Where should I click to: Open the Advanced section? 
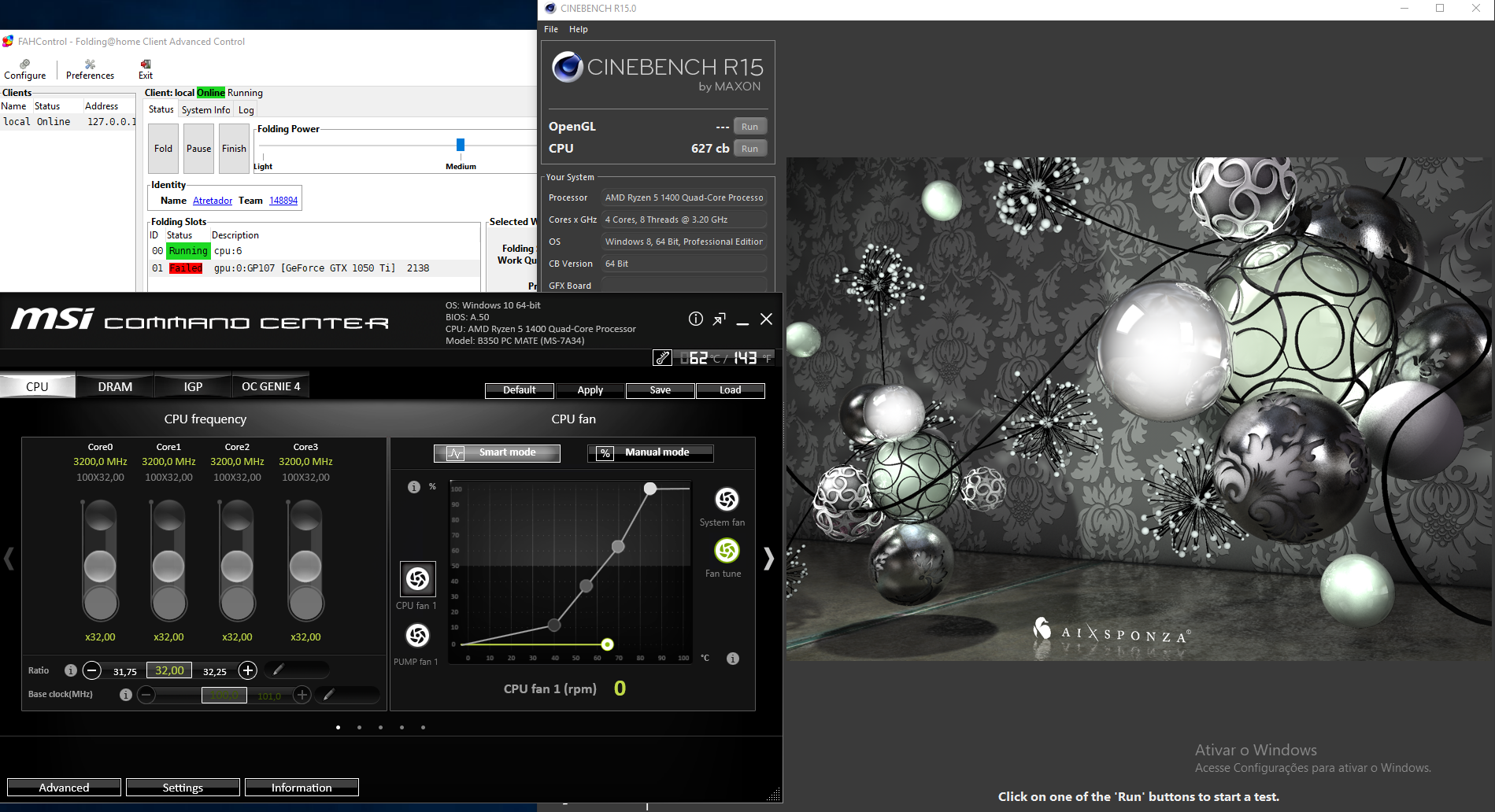pyautogui.click(x=64, y=788)
